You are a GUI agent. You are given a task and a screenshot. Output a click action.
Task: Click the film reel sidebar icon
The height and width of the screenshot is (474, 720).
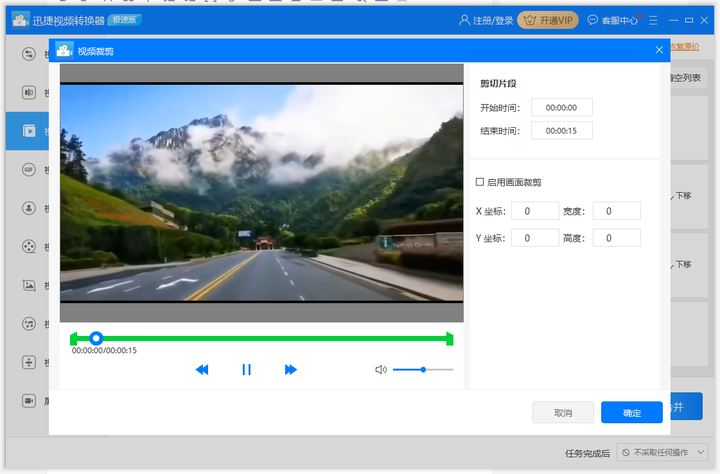pos(29,247)
